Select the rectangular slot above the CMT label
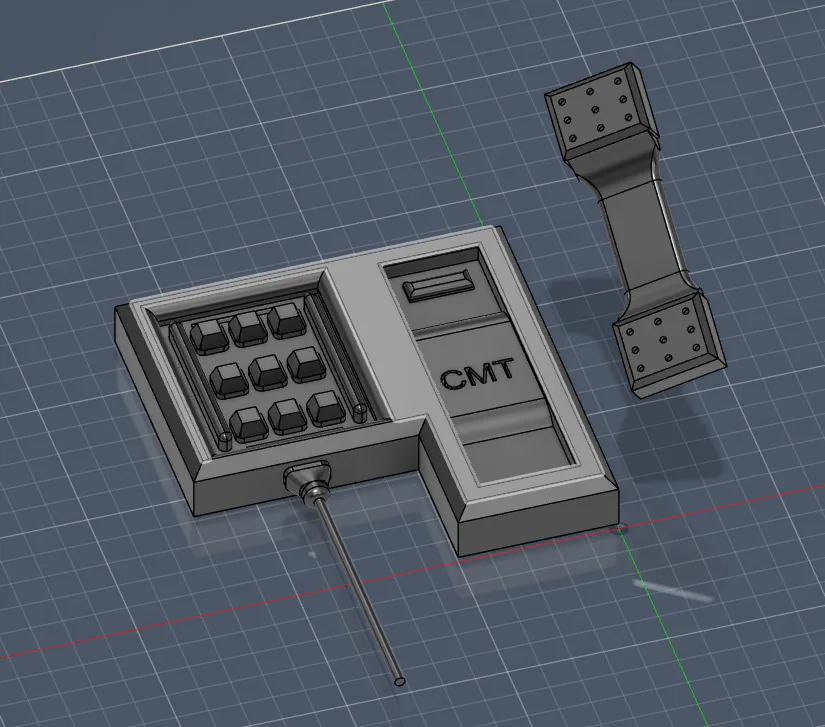Screen dimensions: 825x727 [x=437, y=286]
